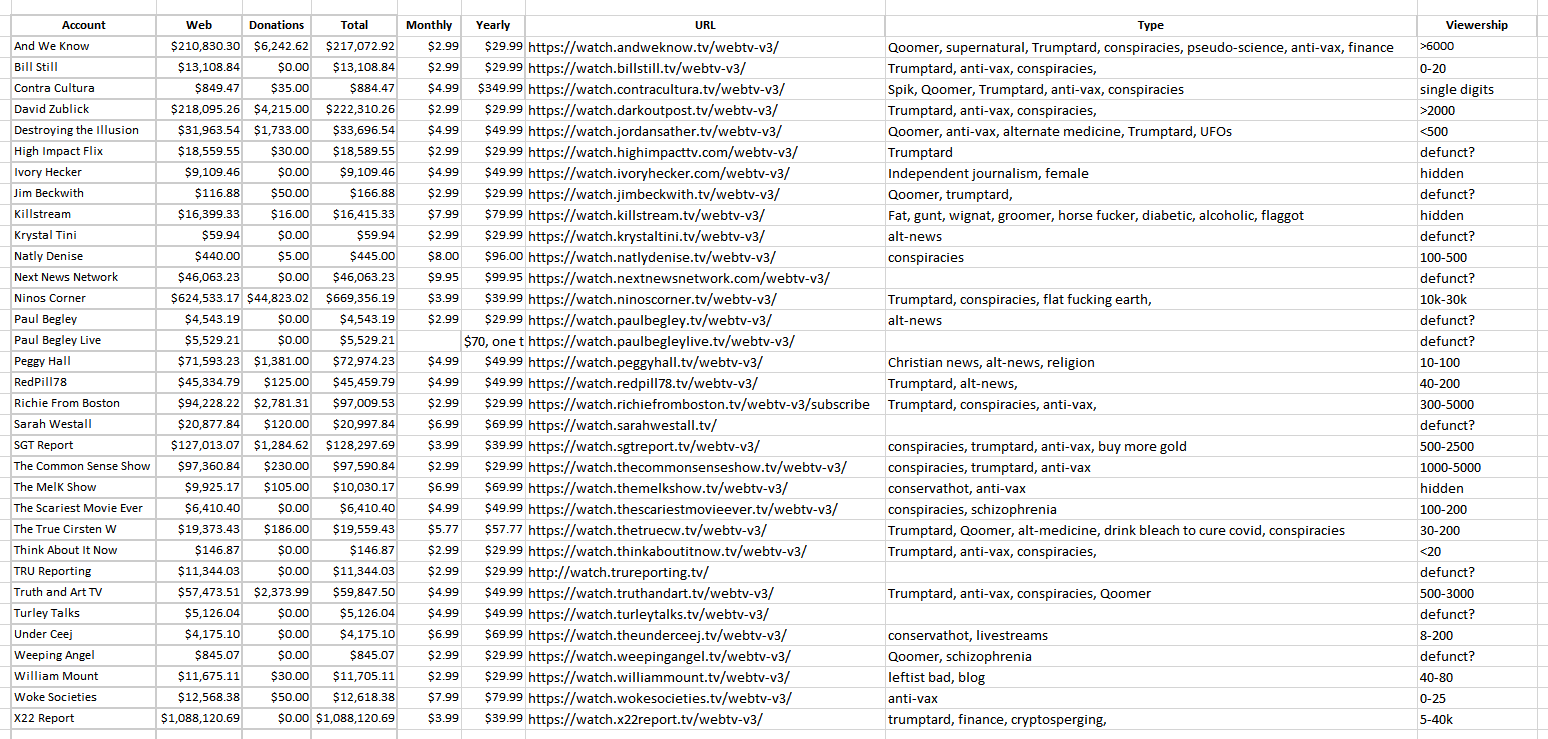The width and height of the screenshot is (1548, 739).
Task: Select the 'Bill Still' account cell
Action: [83, 67]
